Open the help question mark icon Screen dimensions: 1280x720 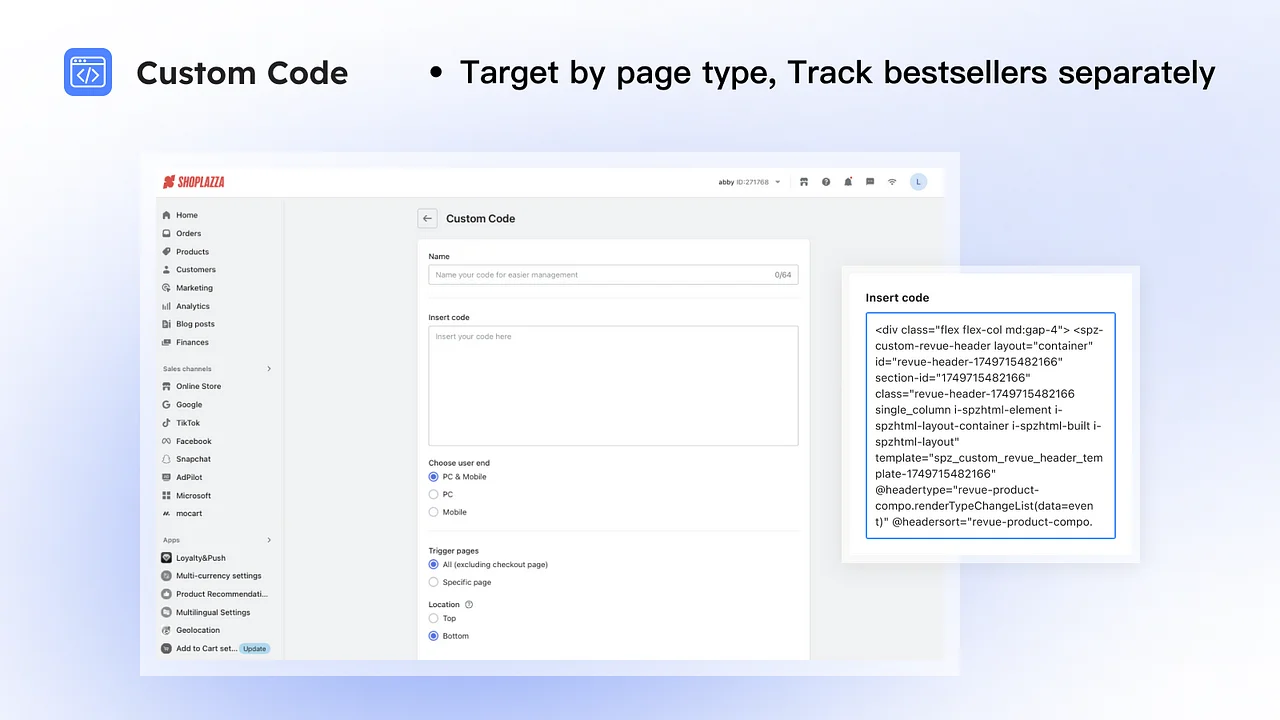(x=825, y=181)
